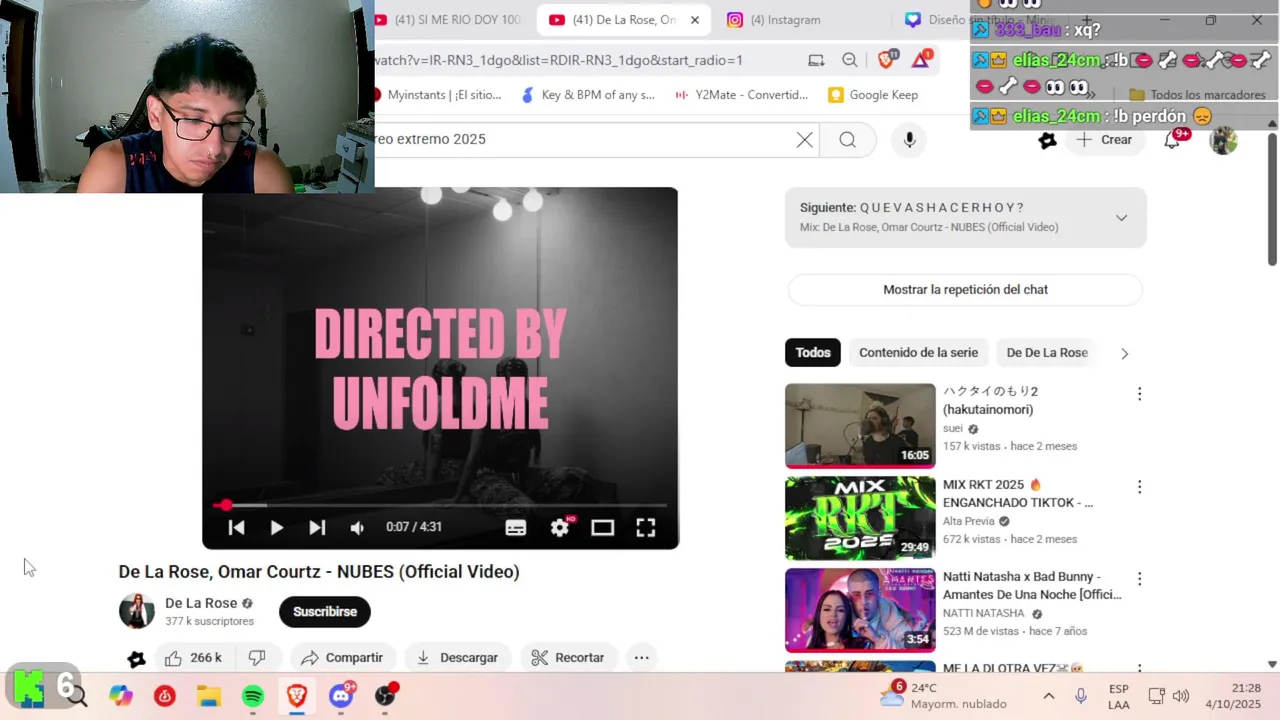The height and width of the screenshot is (720, 1280).
Task: Open hakutainomori video thumbnail
Action: coord(860,426)
